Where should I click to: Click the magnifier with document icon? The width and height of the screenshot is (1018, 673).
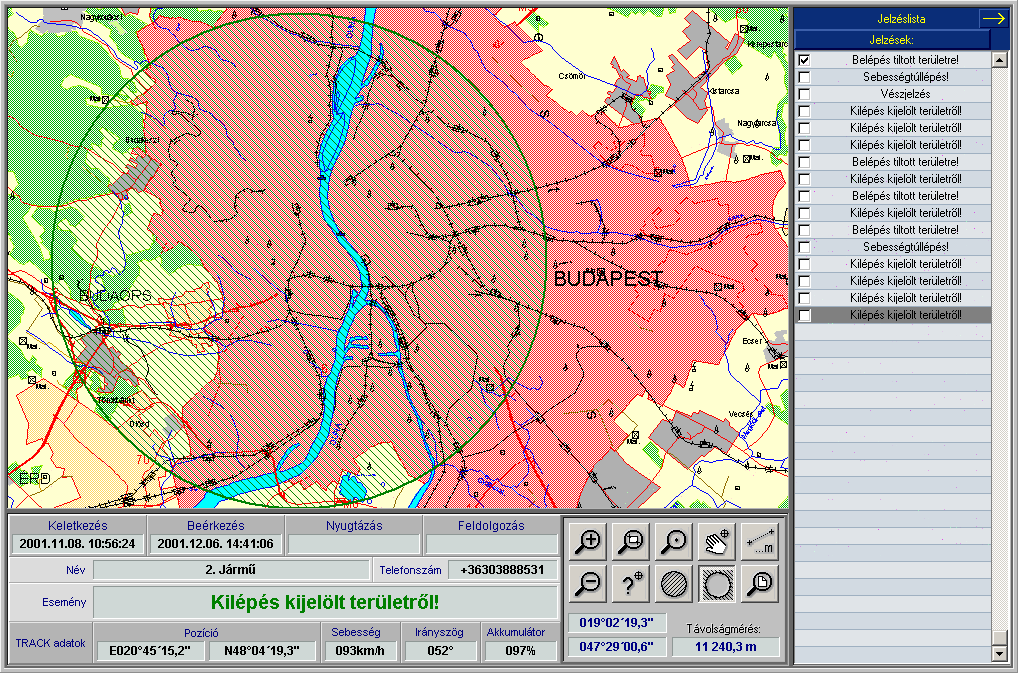click(x=760, y=584)
